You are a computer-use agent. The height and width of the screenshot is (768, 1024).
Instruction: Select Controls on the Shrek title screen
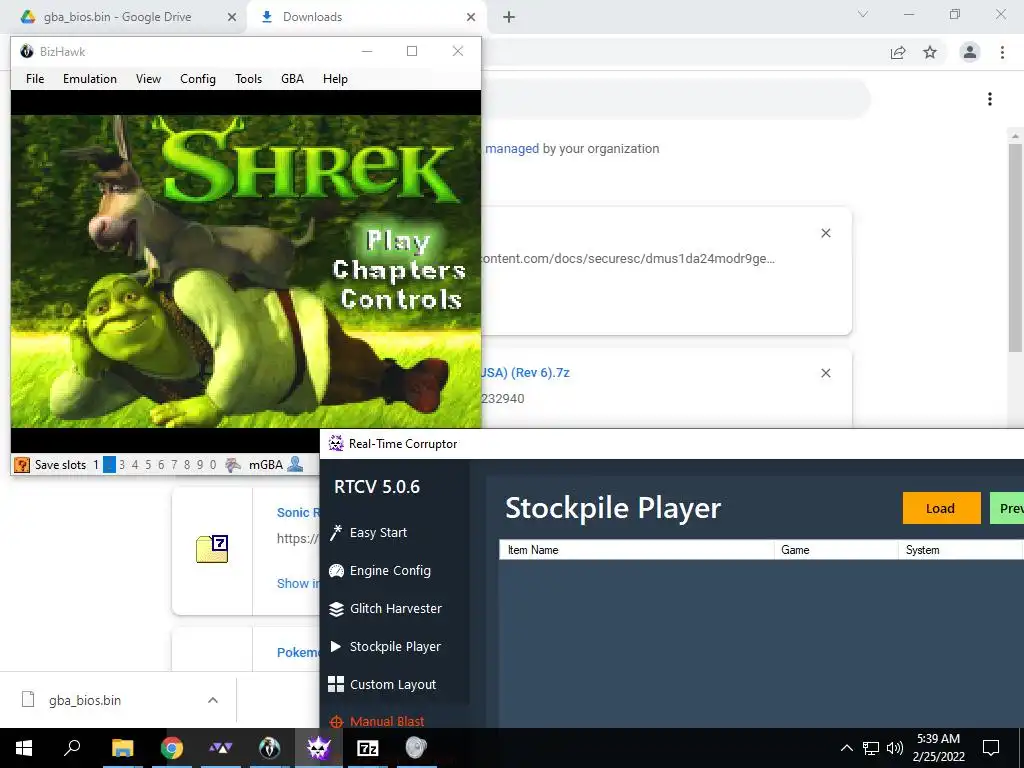(x=401, y=299)
